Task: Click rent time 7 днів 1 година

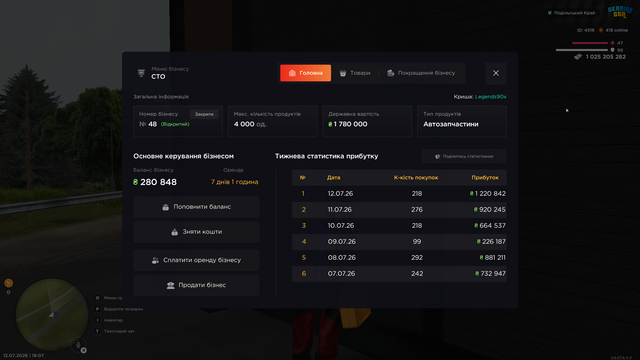Action: [234, 182]
